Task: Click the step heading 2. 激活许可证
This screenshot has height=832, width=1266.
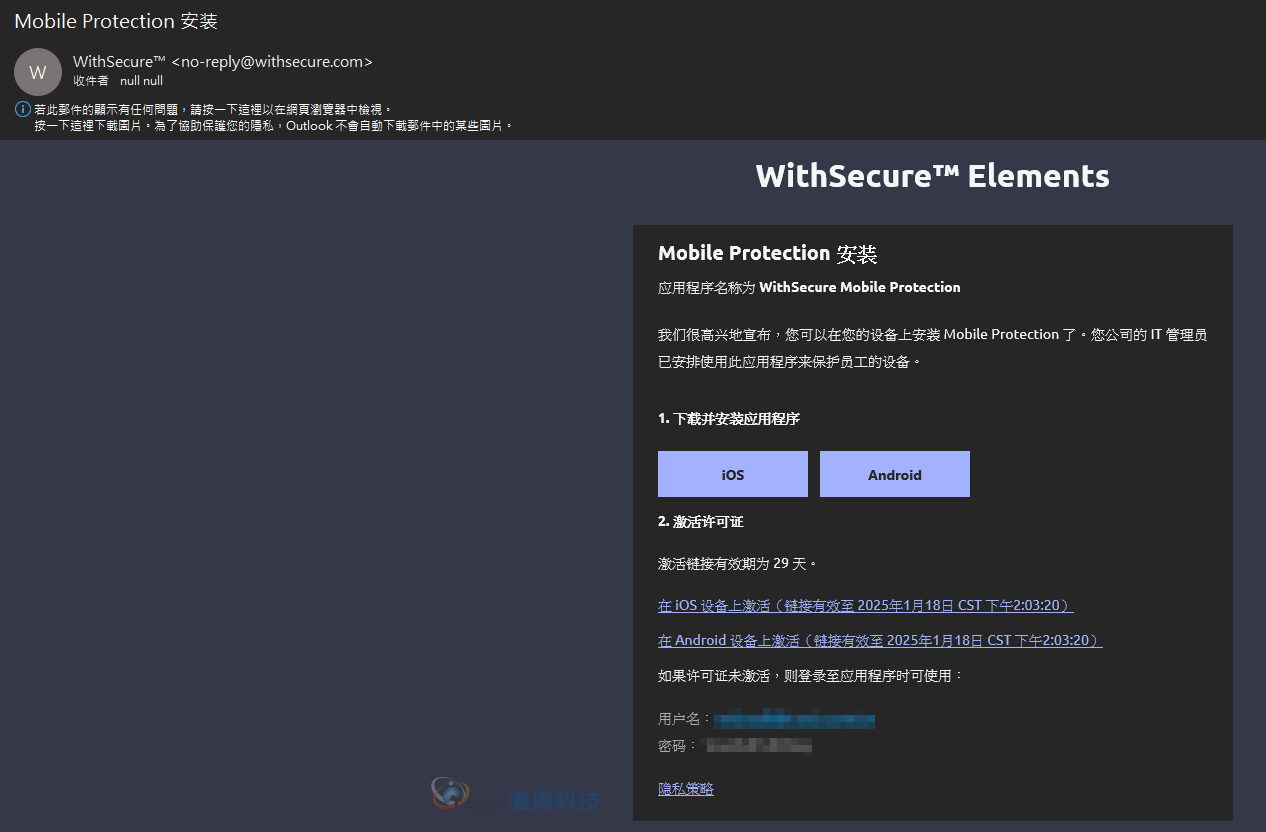Action: tap(700, 522)
